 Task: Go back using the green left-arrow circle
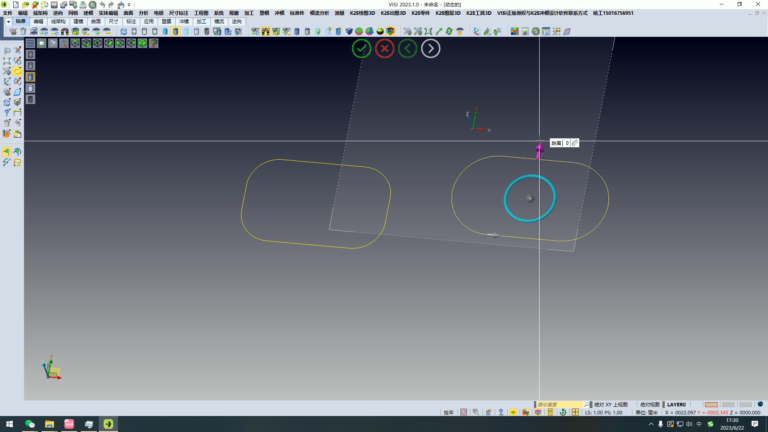click(408, 48)
